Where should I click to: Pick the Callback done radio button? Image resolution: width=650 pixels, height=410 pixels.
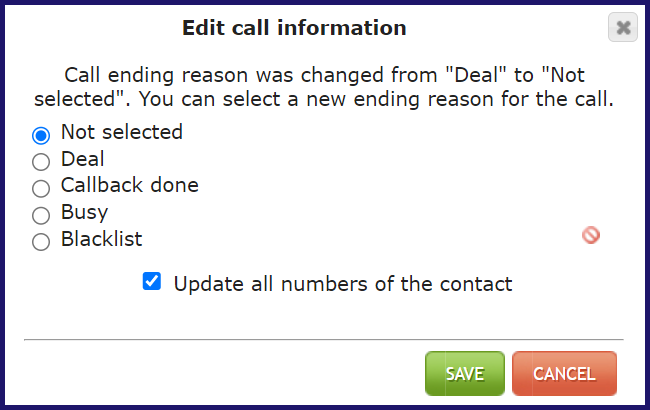tap(41, 188)
